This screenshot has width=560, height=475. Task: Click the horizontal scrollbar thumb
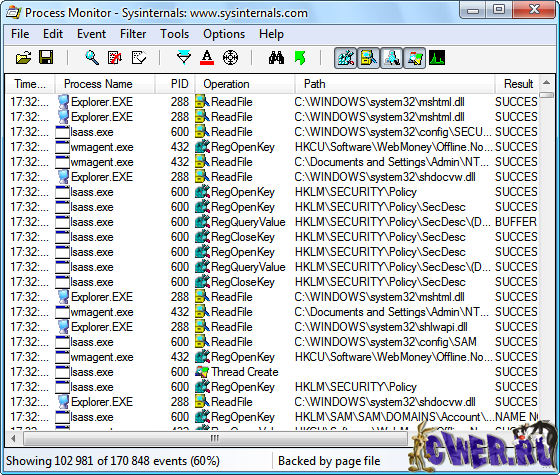(215, 438)
